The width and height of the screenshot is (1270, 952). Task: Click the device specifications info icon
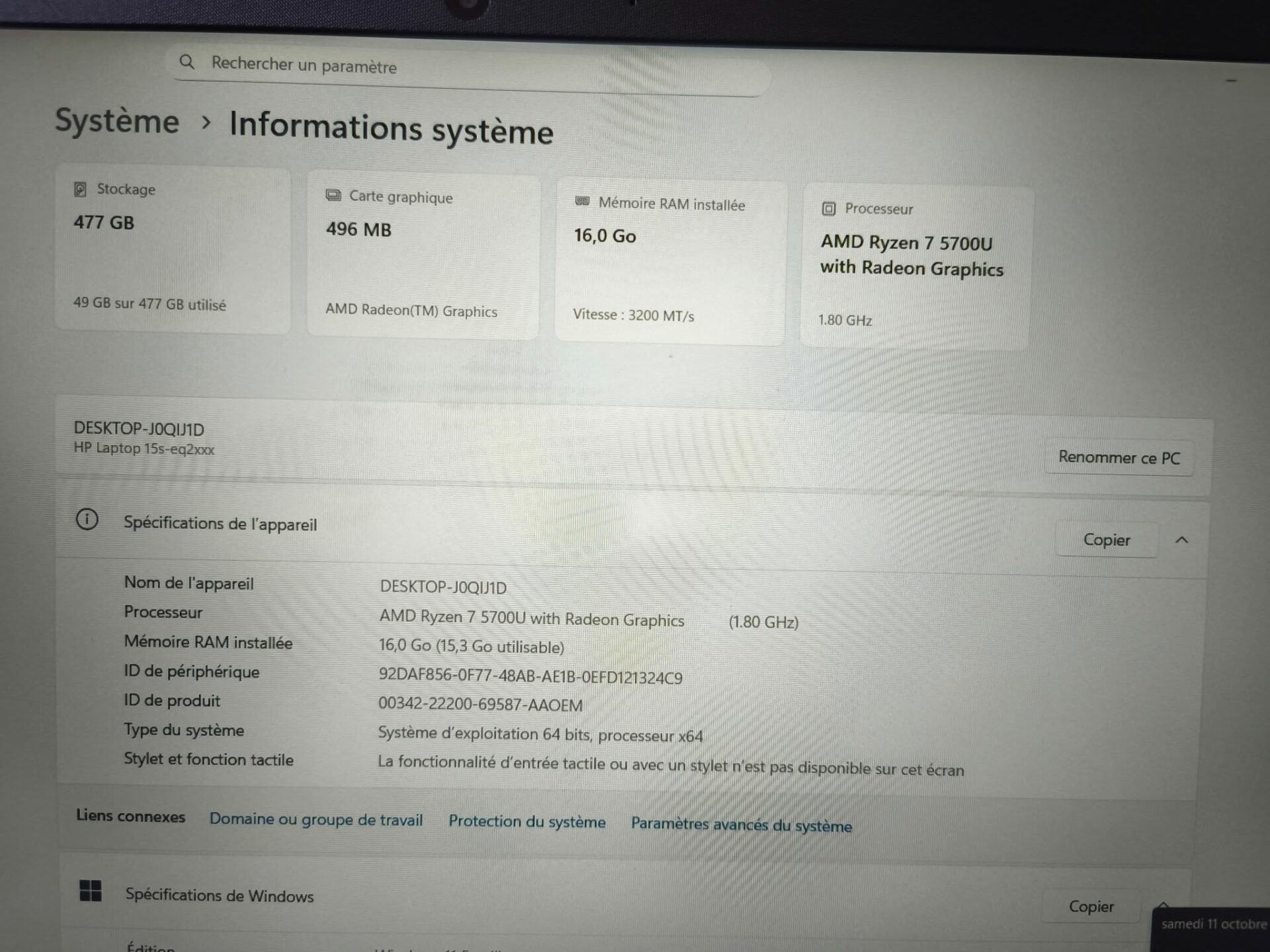(x=87, y=520)
